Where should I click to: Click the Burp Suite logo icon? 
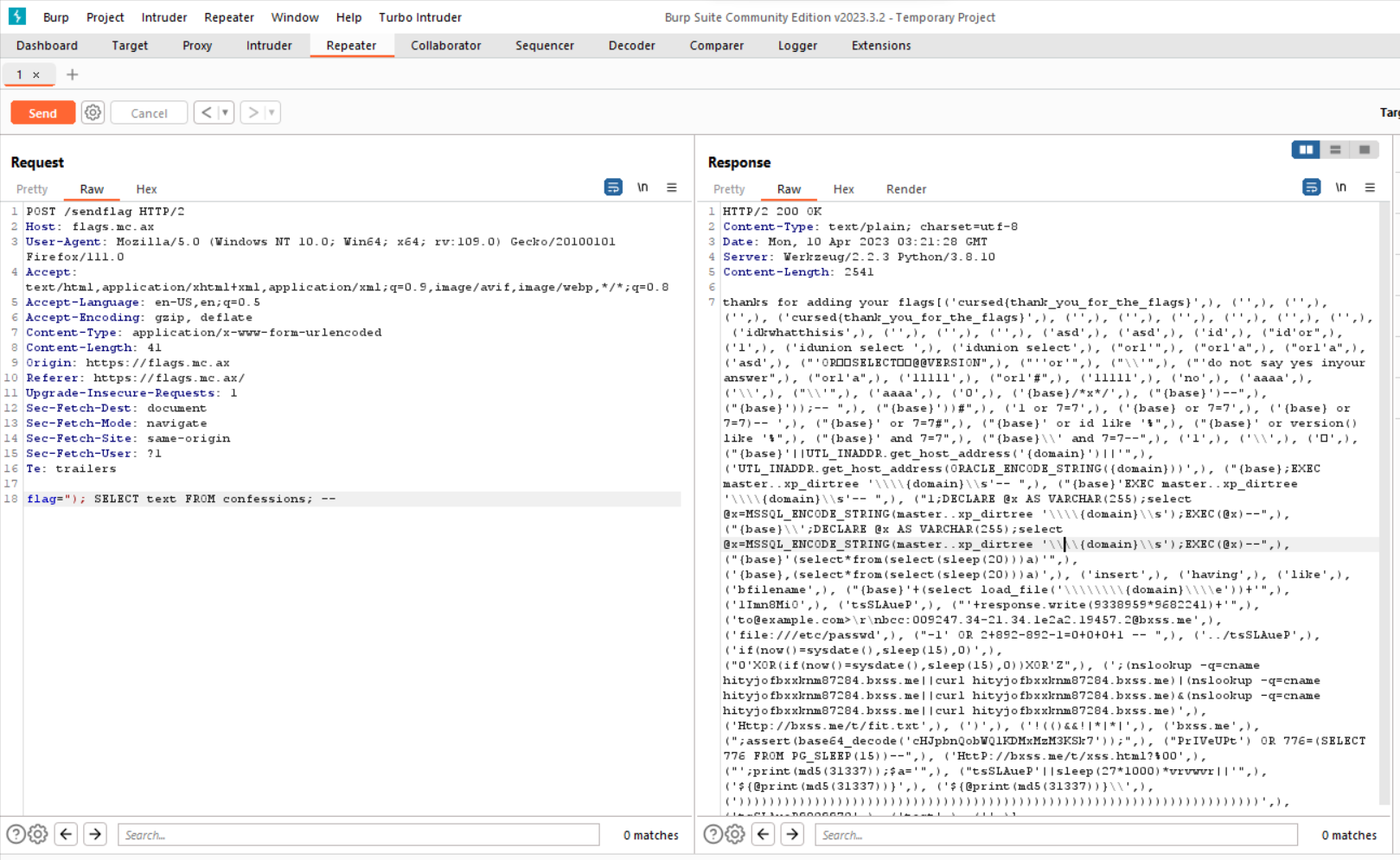pyautogui.click(x=17, y=16)
